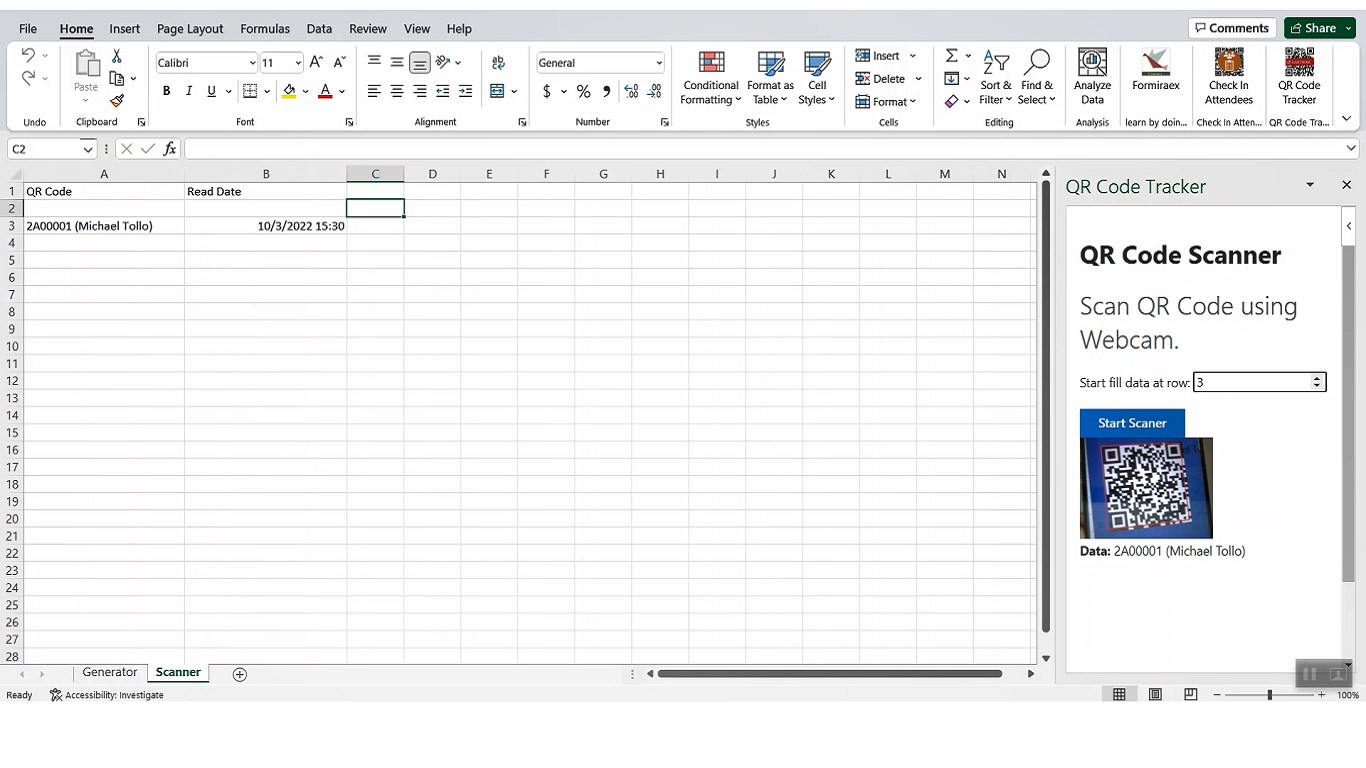Open the font name Calibri dropdown

pos(252,63)
